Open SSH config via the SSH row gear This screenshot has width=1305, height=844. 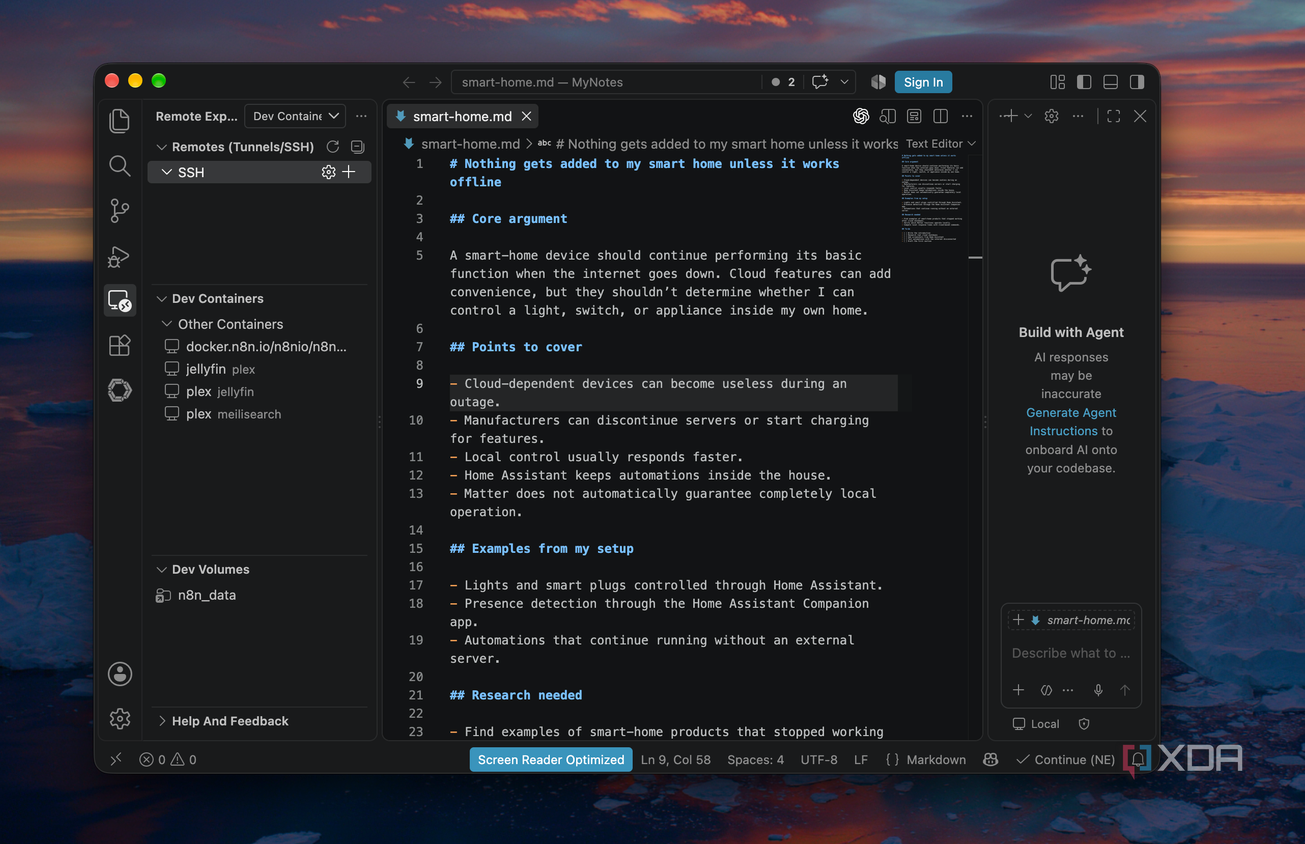click(x=328, y=172)
